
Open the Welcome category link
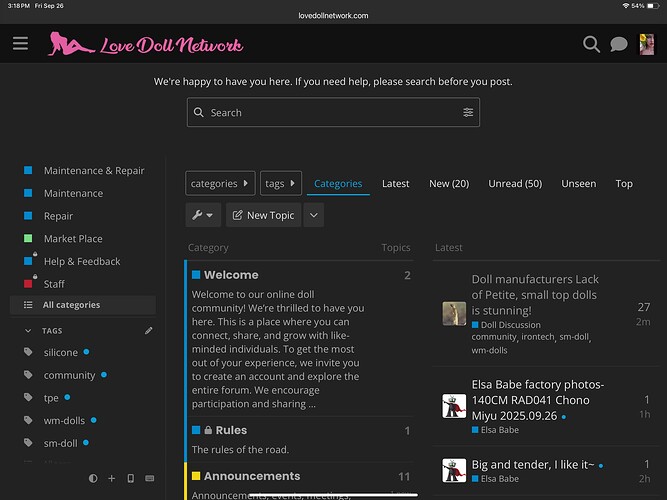coord(230,275)
